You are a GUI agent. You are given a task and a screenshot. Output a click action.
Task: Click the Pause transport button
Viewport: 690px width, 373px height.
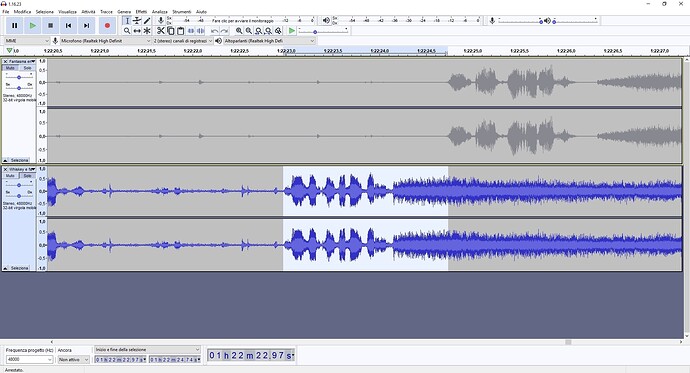coord(15,26)
